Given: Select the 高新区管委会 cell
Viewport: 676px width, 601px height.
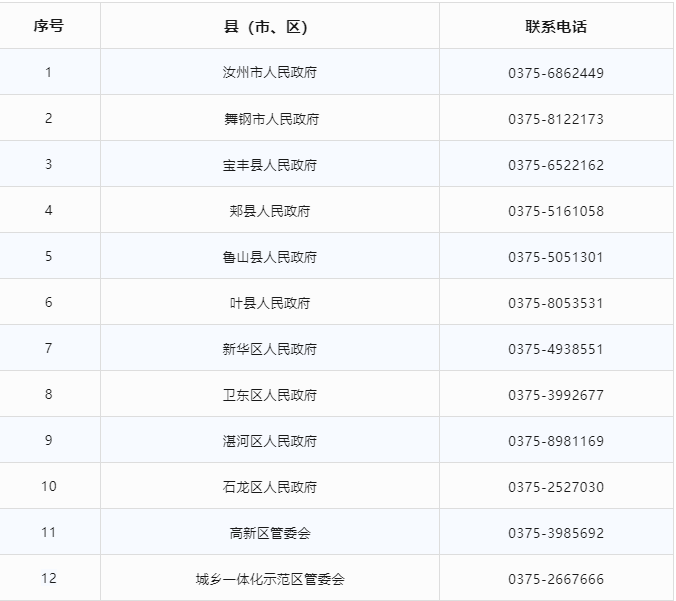Looking at the screenshot, I should tap(270, 533).
